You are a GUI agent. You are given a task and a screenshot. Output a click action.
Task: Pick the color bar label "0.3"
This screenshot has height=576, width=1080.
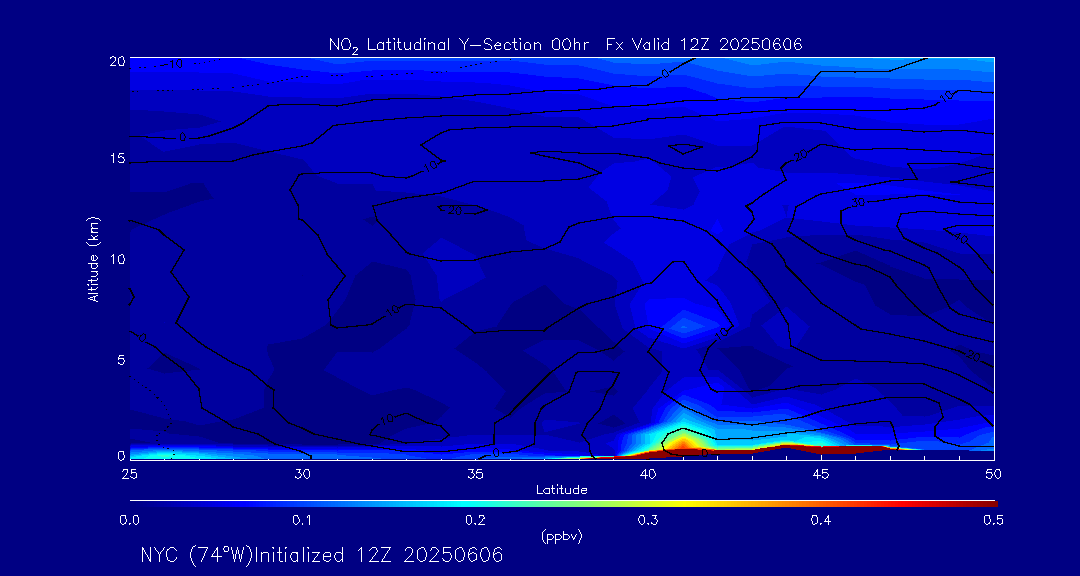[648, 521]
